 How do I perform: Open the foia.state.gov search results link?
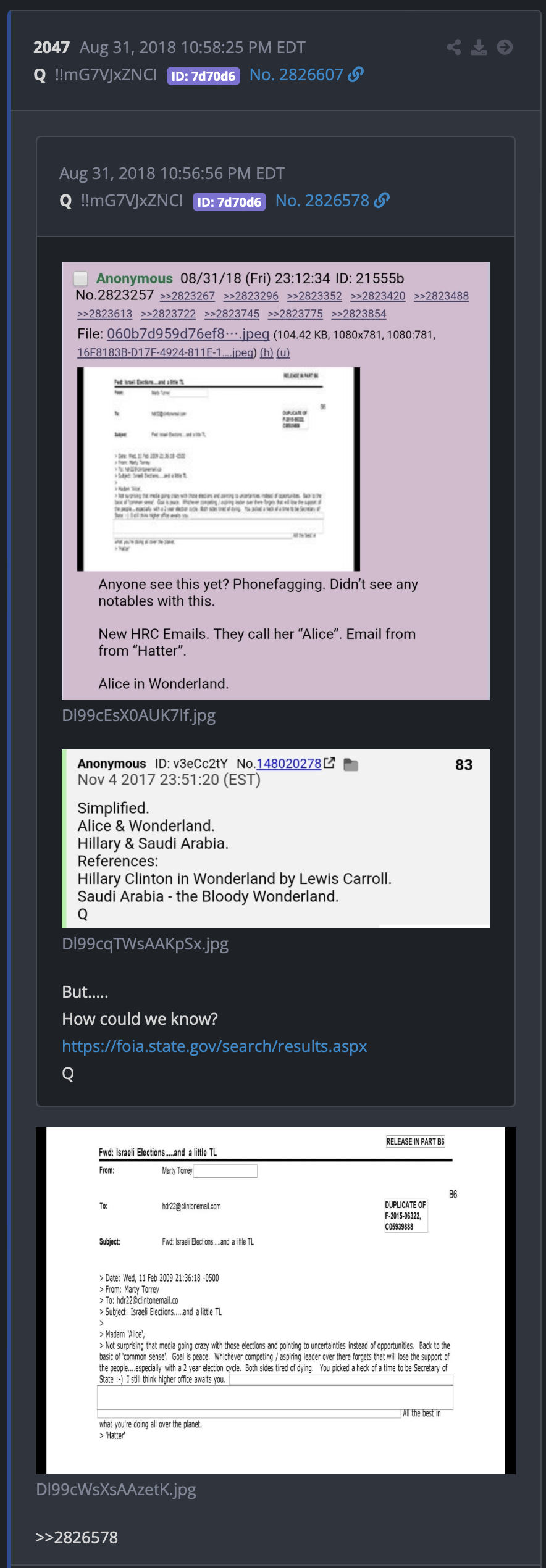(x=214, y=1046)
